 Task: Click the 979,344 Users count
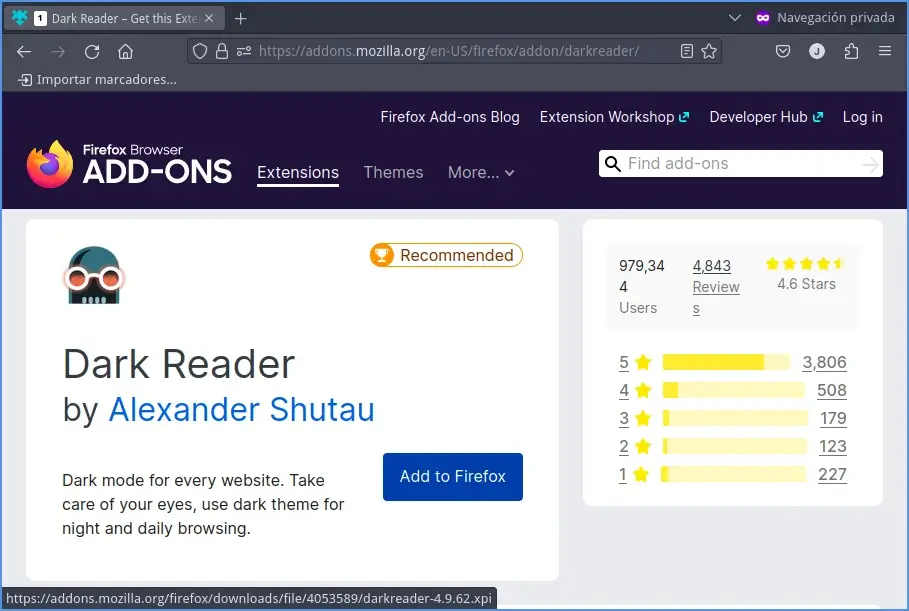click(x=642, y=287)
